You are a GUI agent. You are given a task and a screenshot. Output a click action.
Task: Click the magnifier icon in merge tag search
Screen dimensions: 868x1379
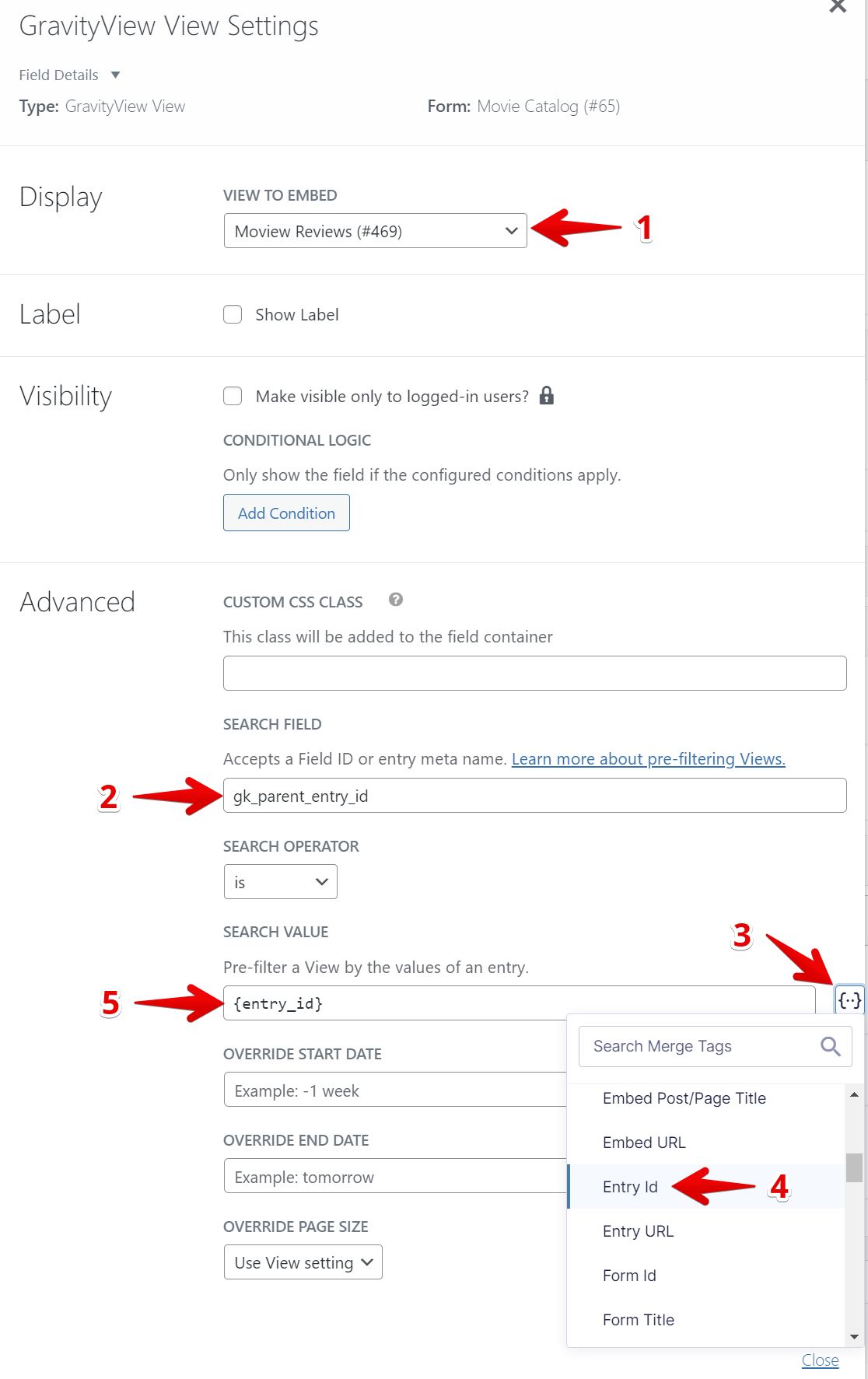830,1047
